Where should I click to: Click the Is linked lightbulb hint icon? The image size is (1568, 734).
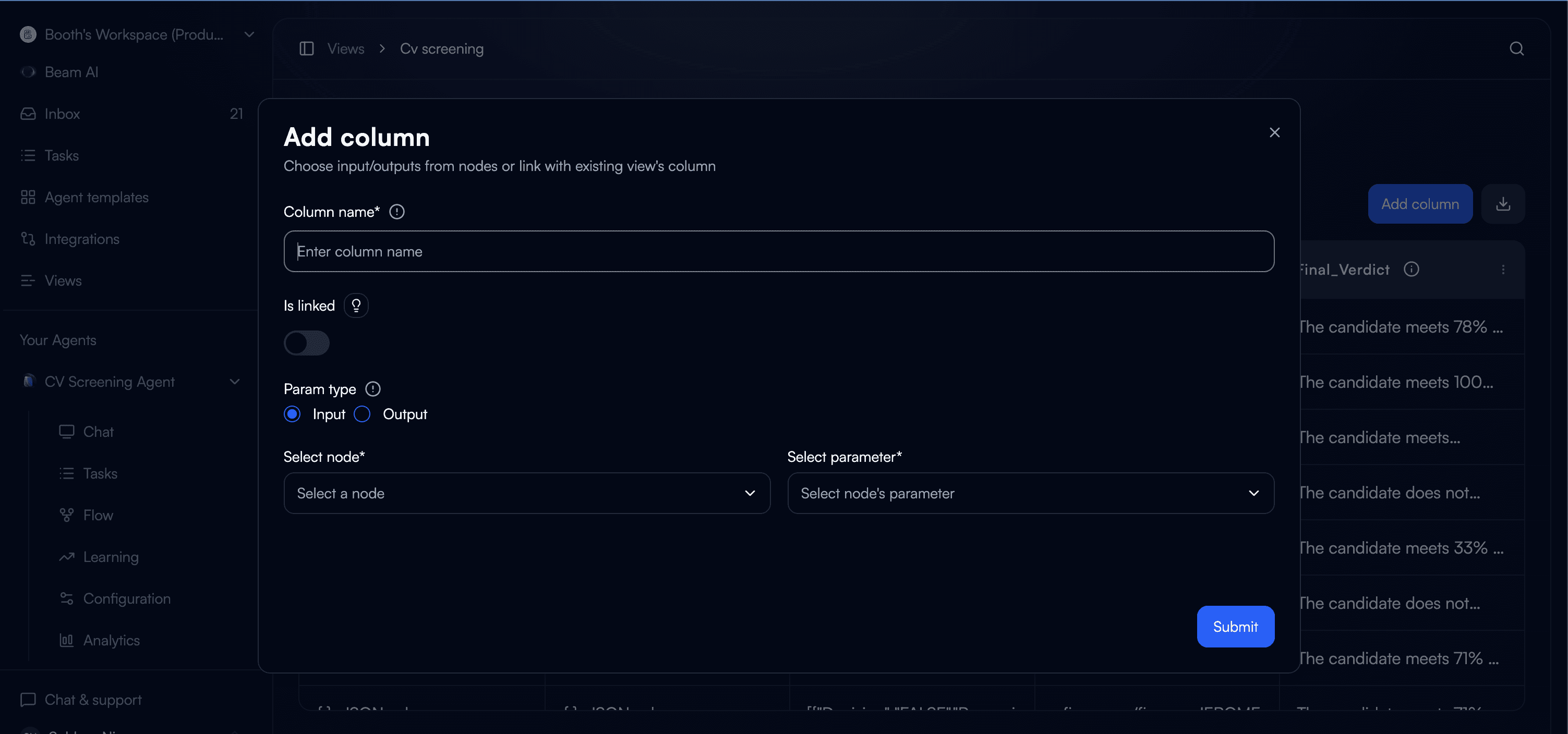pos(356,305)
